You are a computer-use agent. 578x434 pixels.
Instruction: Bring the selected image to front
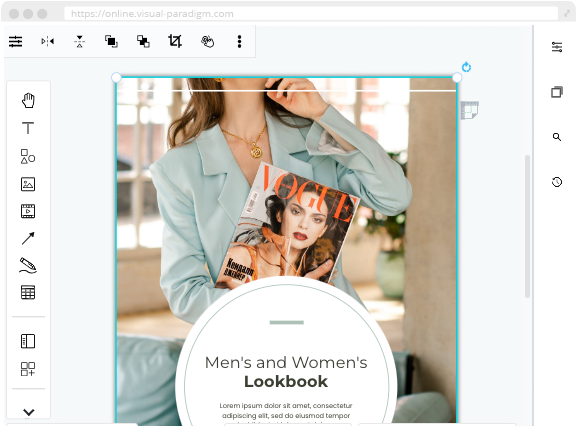coord(111,41)
